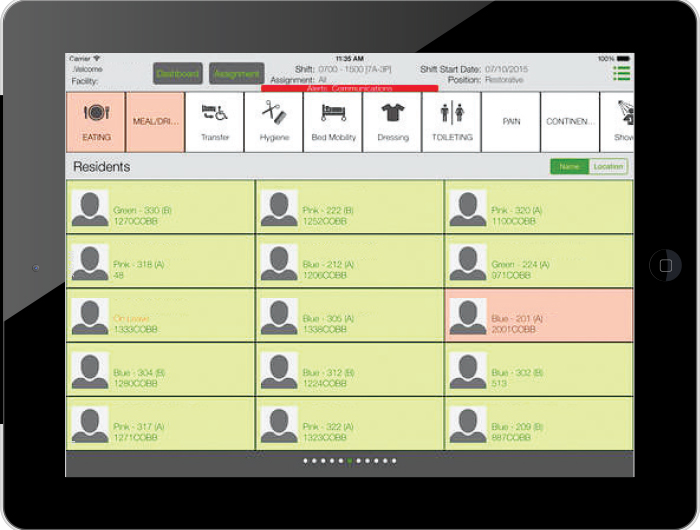Click the Position value Restorative
This screenshot has height=530, width=700.
[x=504, y=80]
